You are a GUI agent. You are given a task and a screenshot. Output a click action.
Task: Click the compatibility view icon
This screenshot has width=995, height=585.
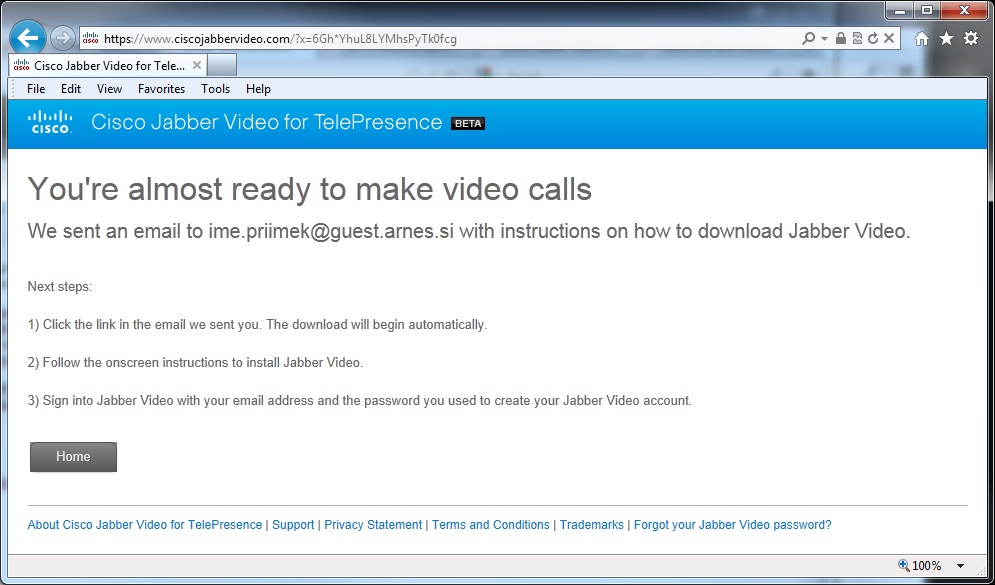pyautogui.click(x=857, y=38)
